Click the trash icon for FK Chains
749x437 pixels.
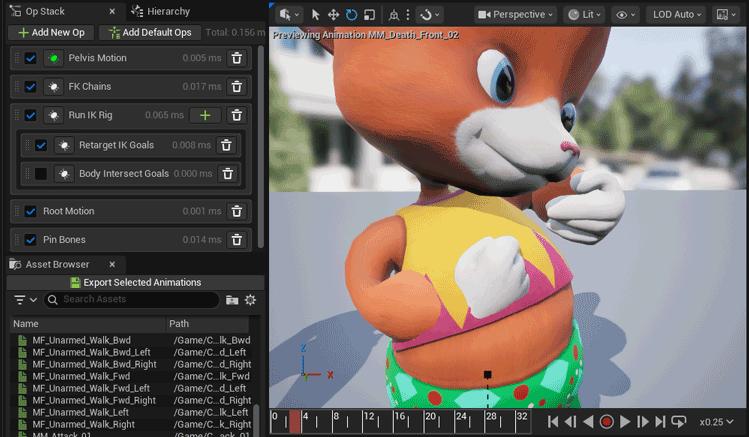[x=236, y=87]
